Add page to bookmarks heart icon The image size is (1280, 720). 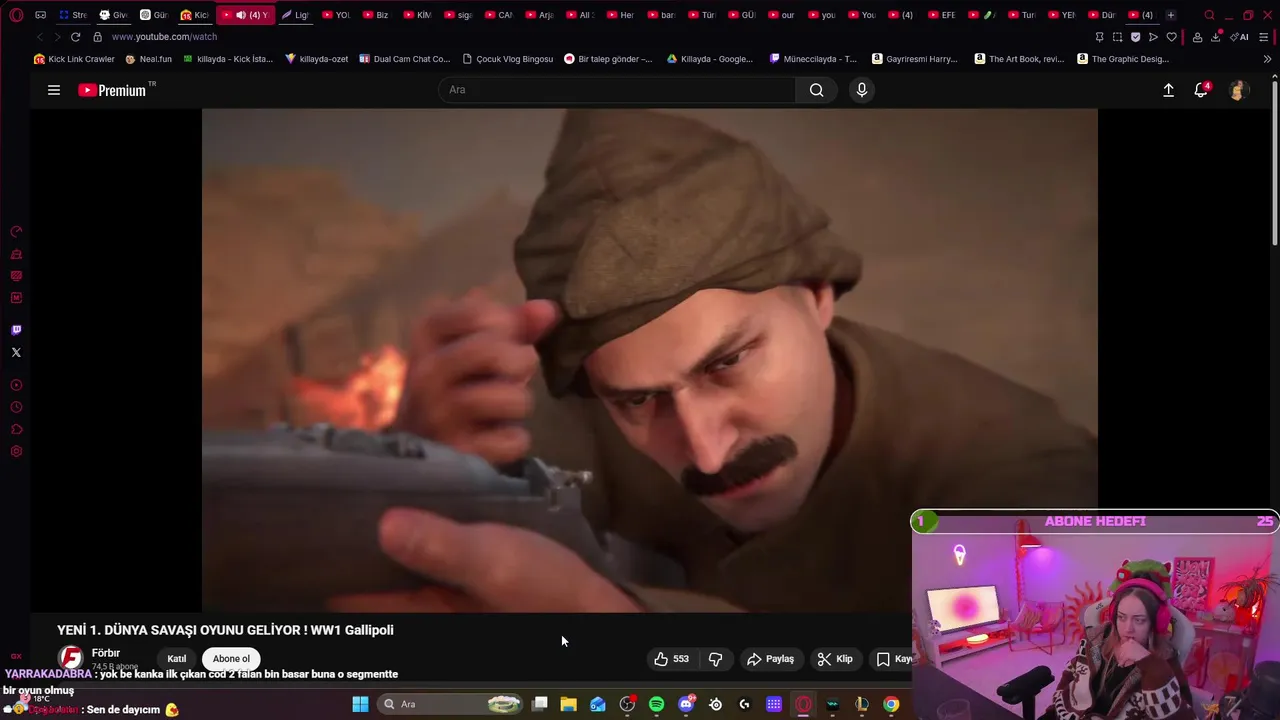(x=1171, y=37)
